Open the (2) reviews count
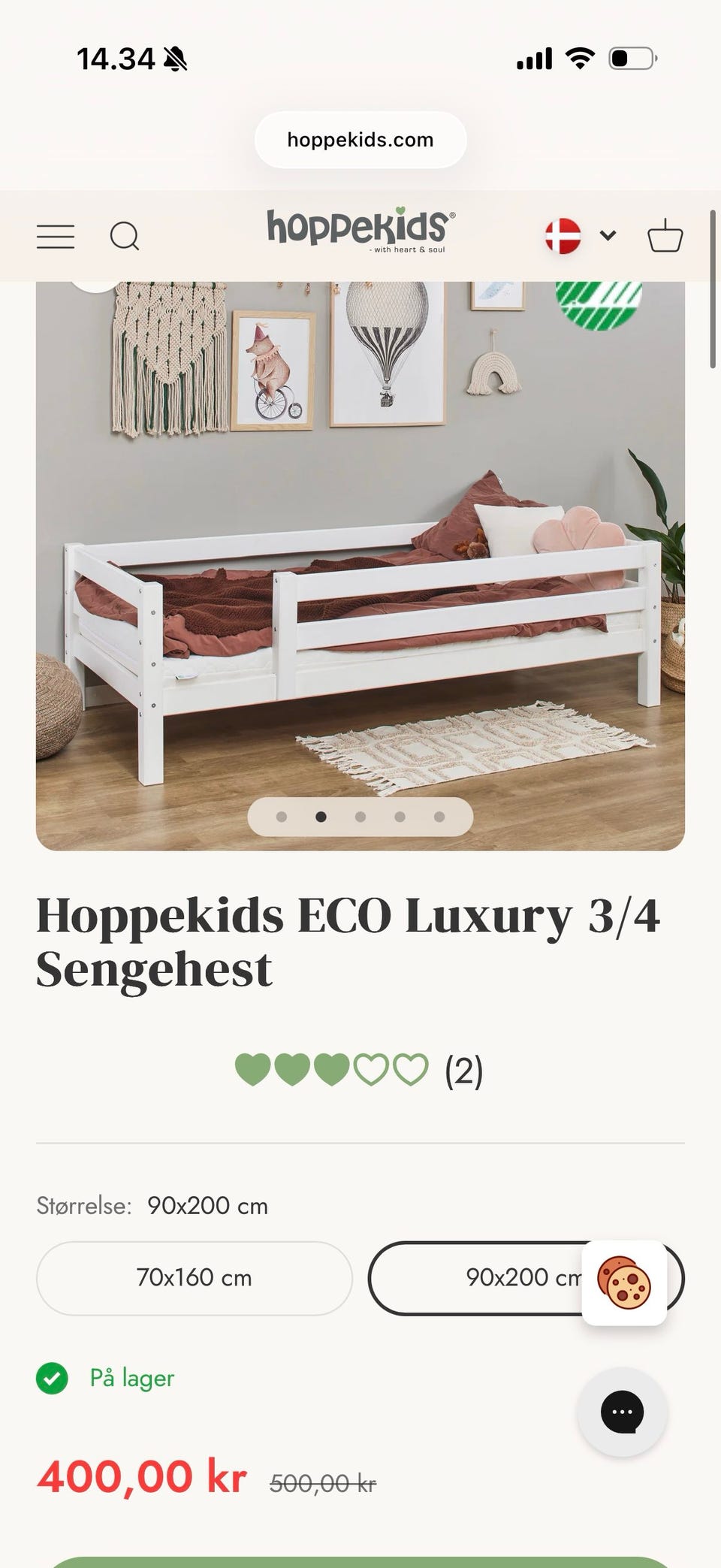721x1568 pixels. pyautogui.click(x=464, y=1071)
